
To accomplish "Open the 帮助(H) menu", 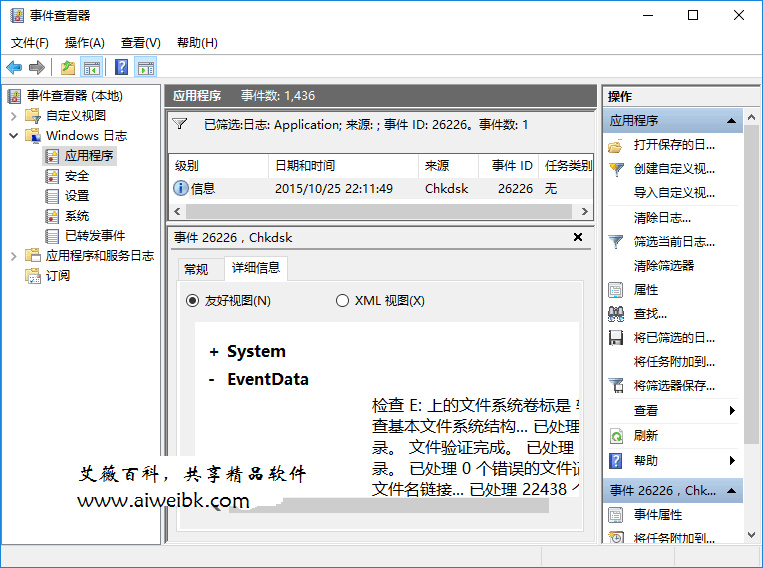I will coord(197,43).
